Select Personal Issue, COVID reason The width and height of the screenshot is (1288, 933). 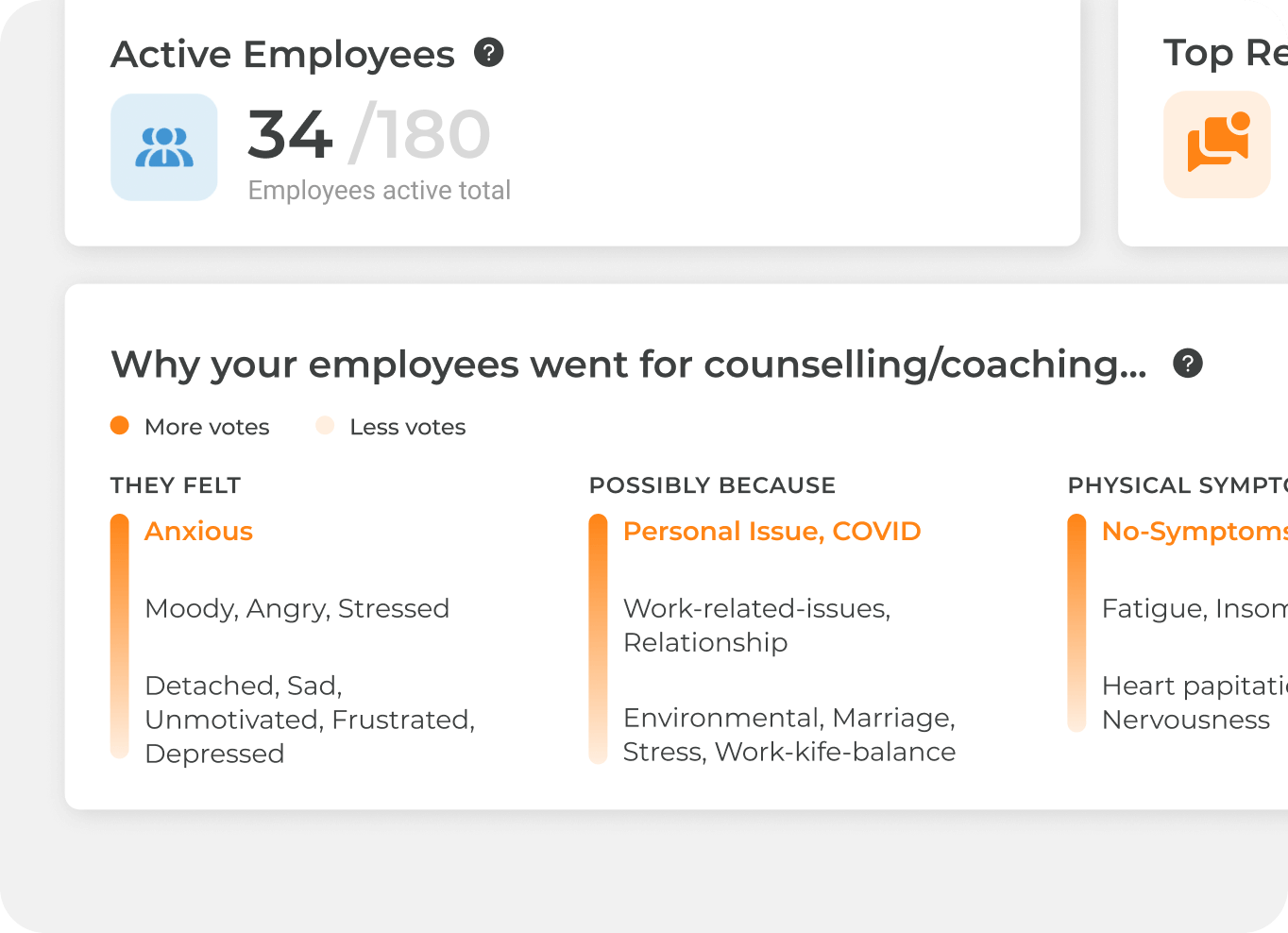771,532
